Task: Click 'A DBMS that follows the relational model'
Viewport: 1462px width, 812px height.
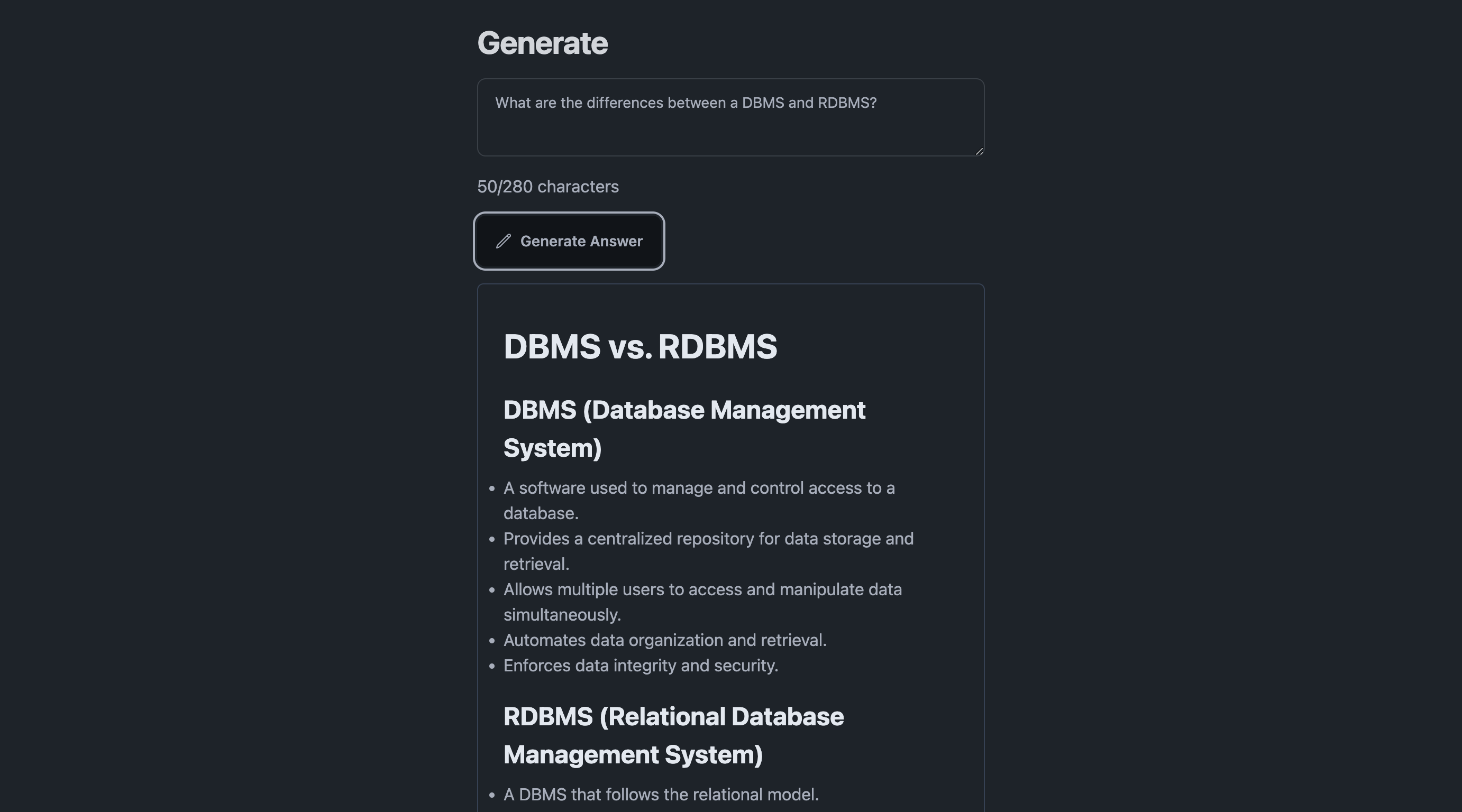Action: [661, 795]
